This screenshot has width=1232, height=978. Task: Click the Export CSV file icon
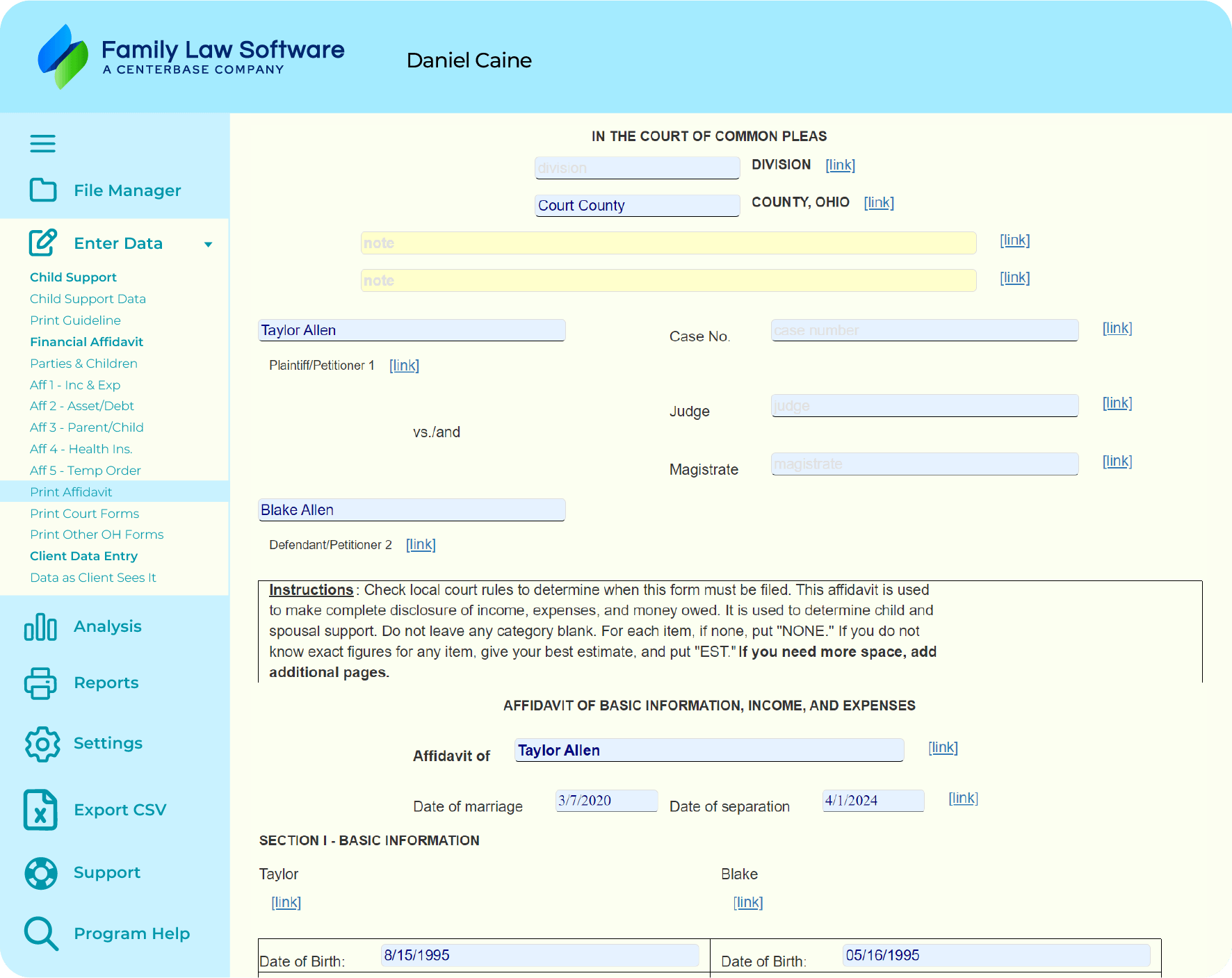click(x=40, y=810)
